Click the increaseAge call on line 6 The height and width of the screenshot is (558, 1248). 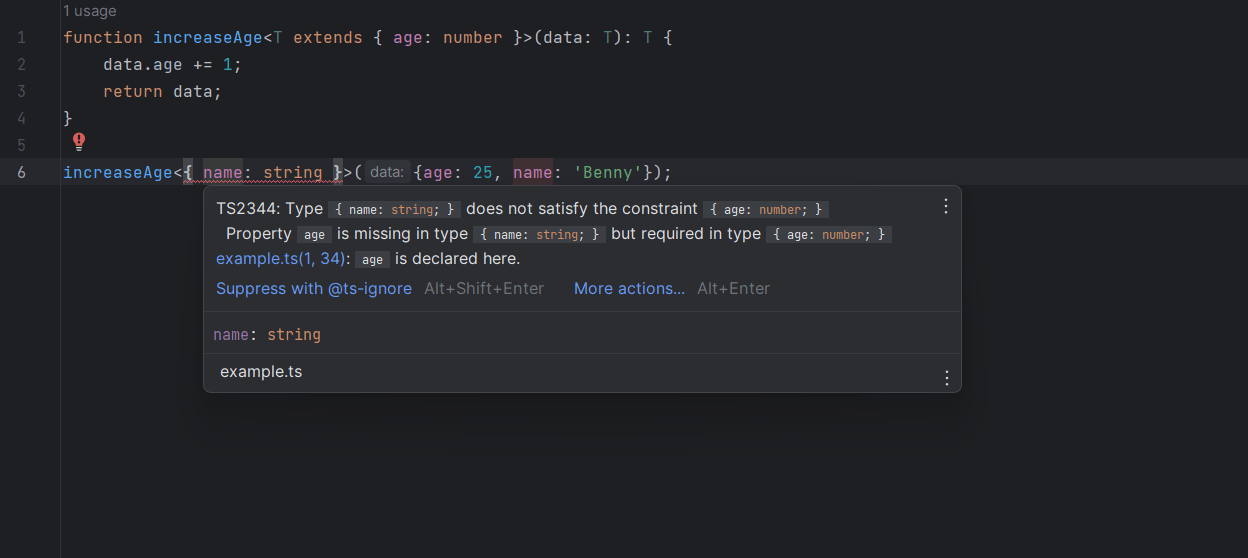point(117,172)
